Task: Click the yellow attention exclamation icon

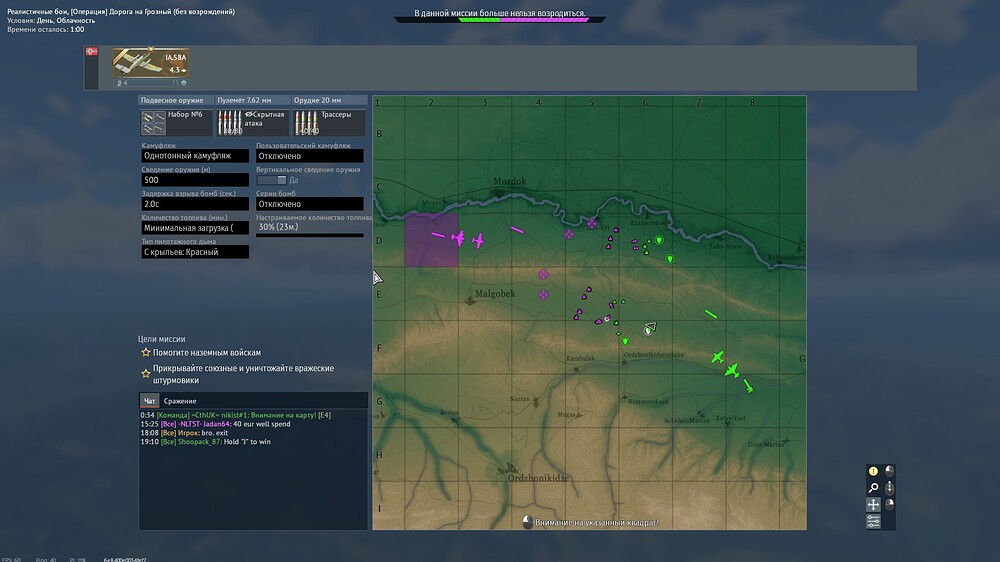Action: click(873, 471)
